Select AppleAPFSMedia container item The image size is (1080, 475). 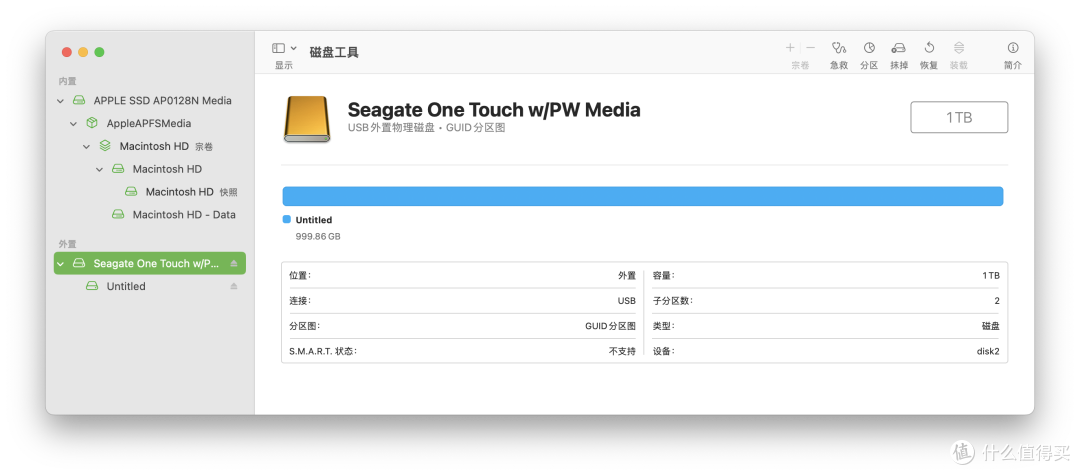pyautogui.click(x=149, y=123)
